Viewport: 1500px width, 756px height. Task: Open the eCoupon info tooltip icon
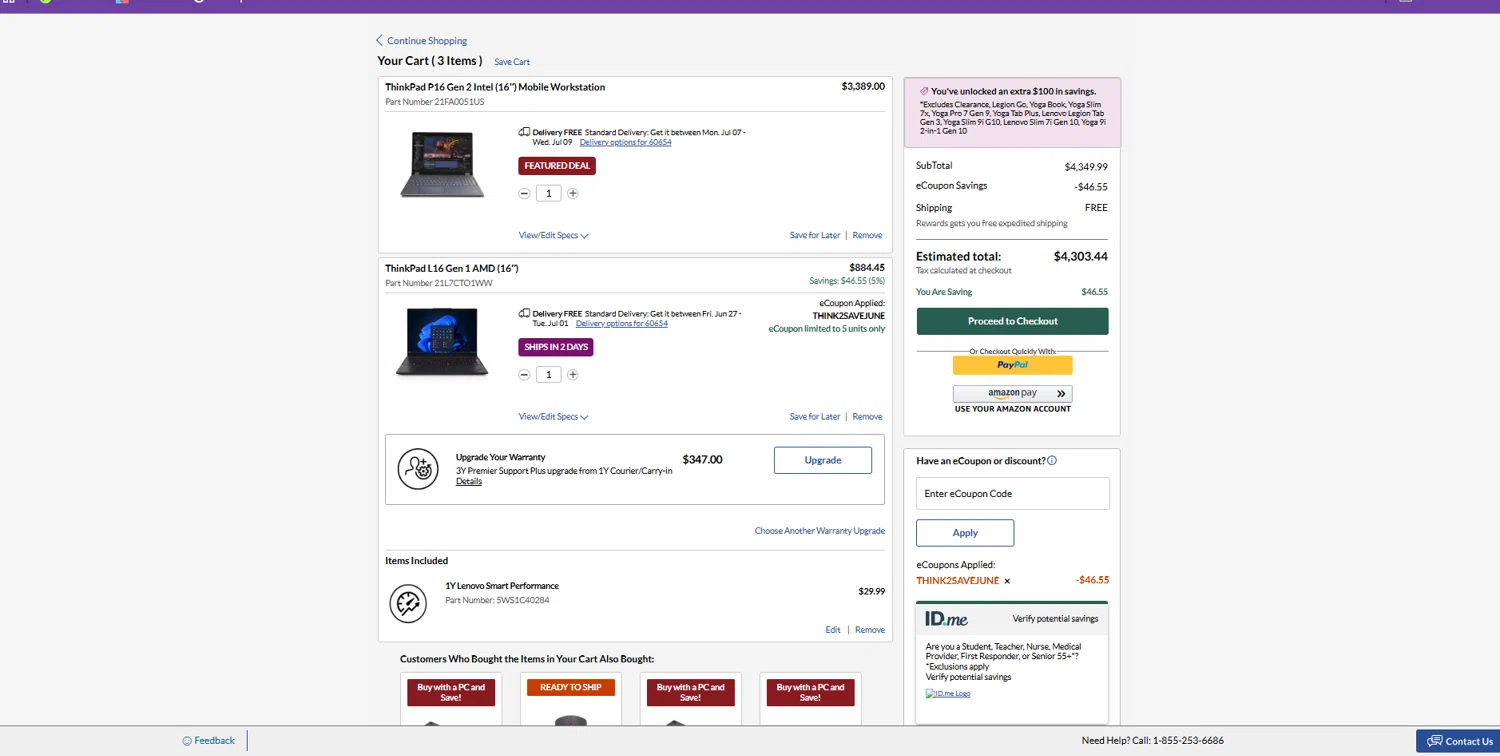[x=1052, y=461]
